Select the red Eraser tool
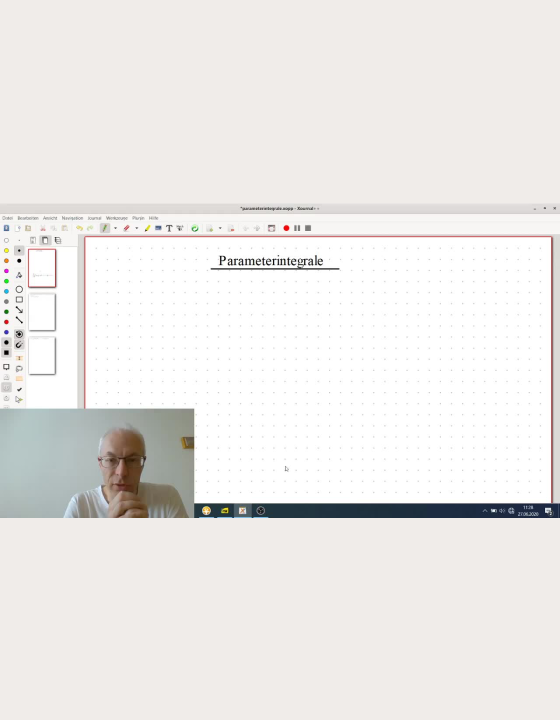Image resolution: width=560 pixels, height=720 pixels. 127,228
